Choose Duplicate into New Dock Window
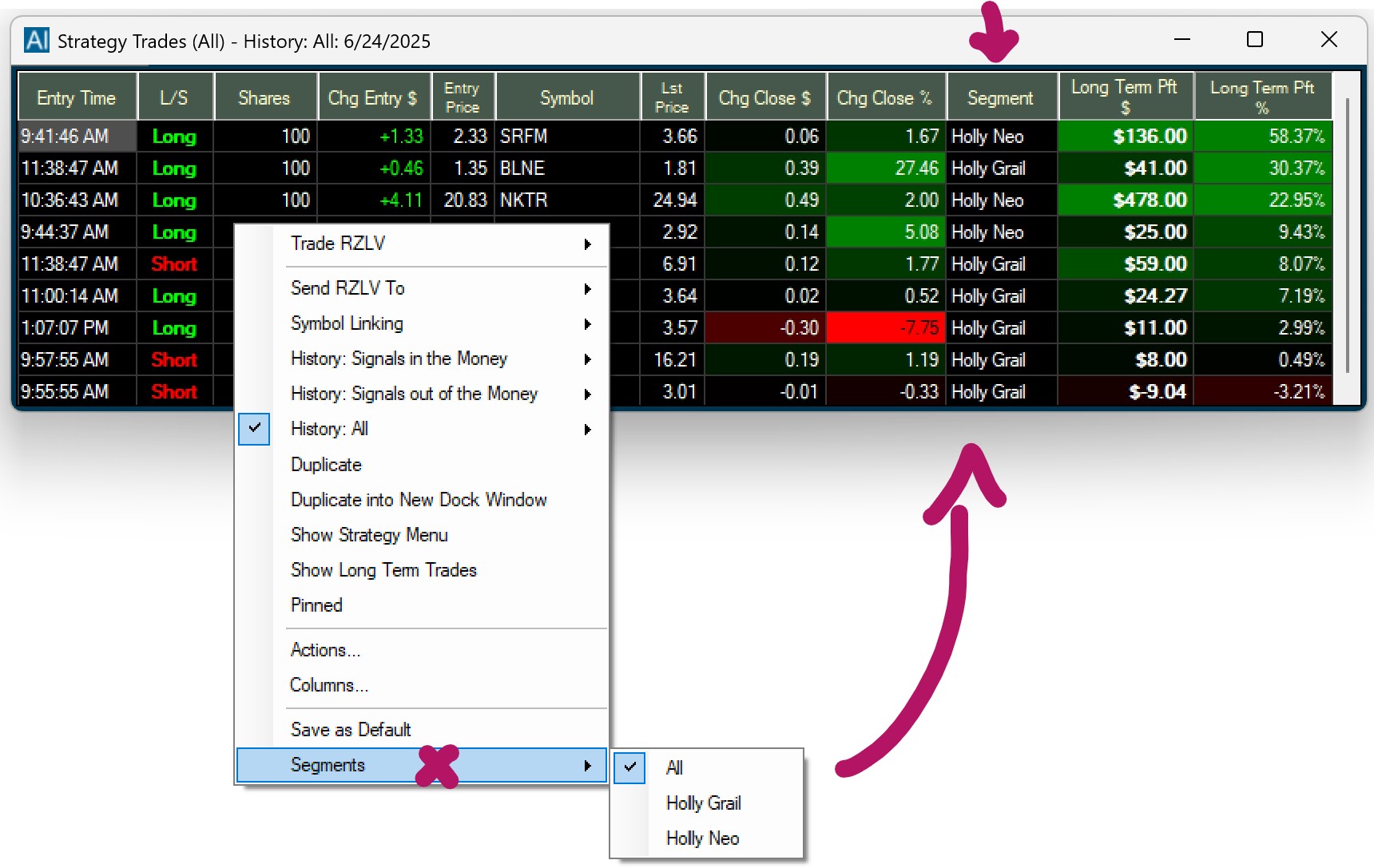This screenshot has width=1374, height=868. (422, 500)
